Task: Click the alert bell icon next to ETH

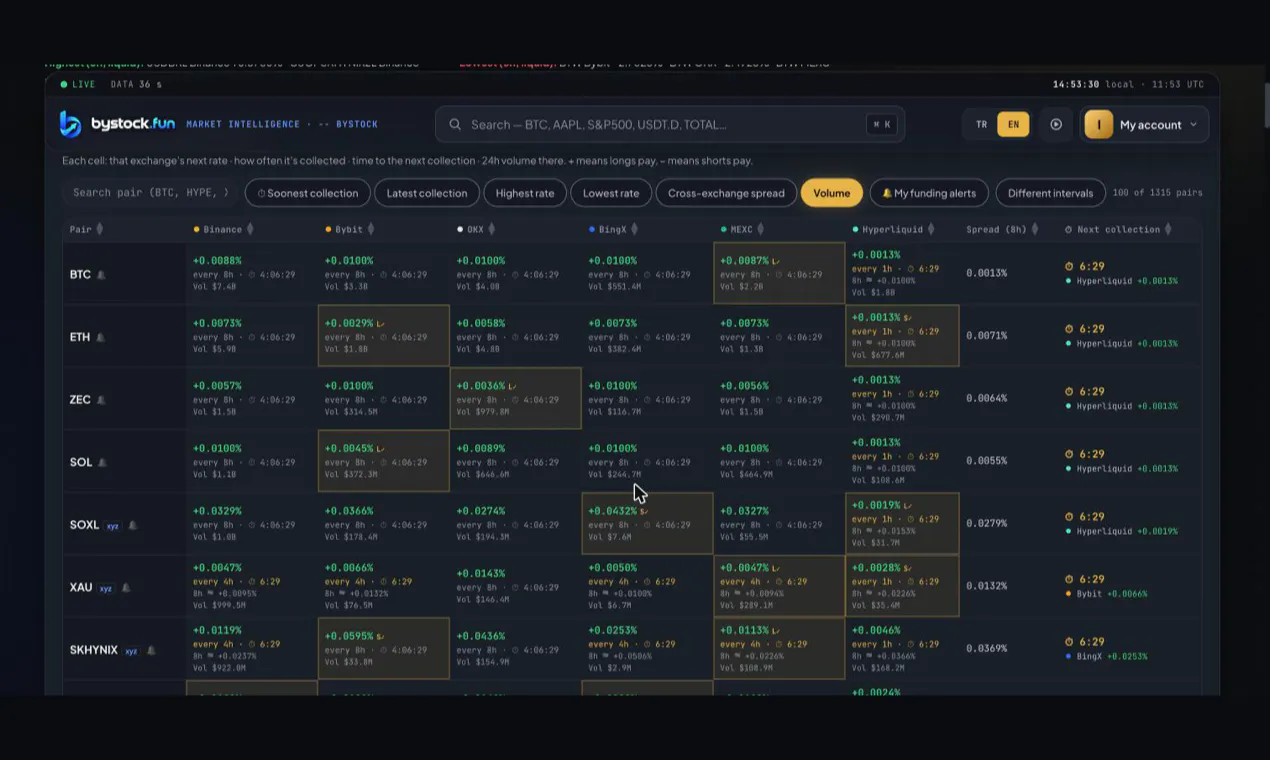Action: pyautogui.click(x=101, y=337)
